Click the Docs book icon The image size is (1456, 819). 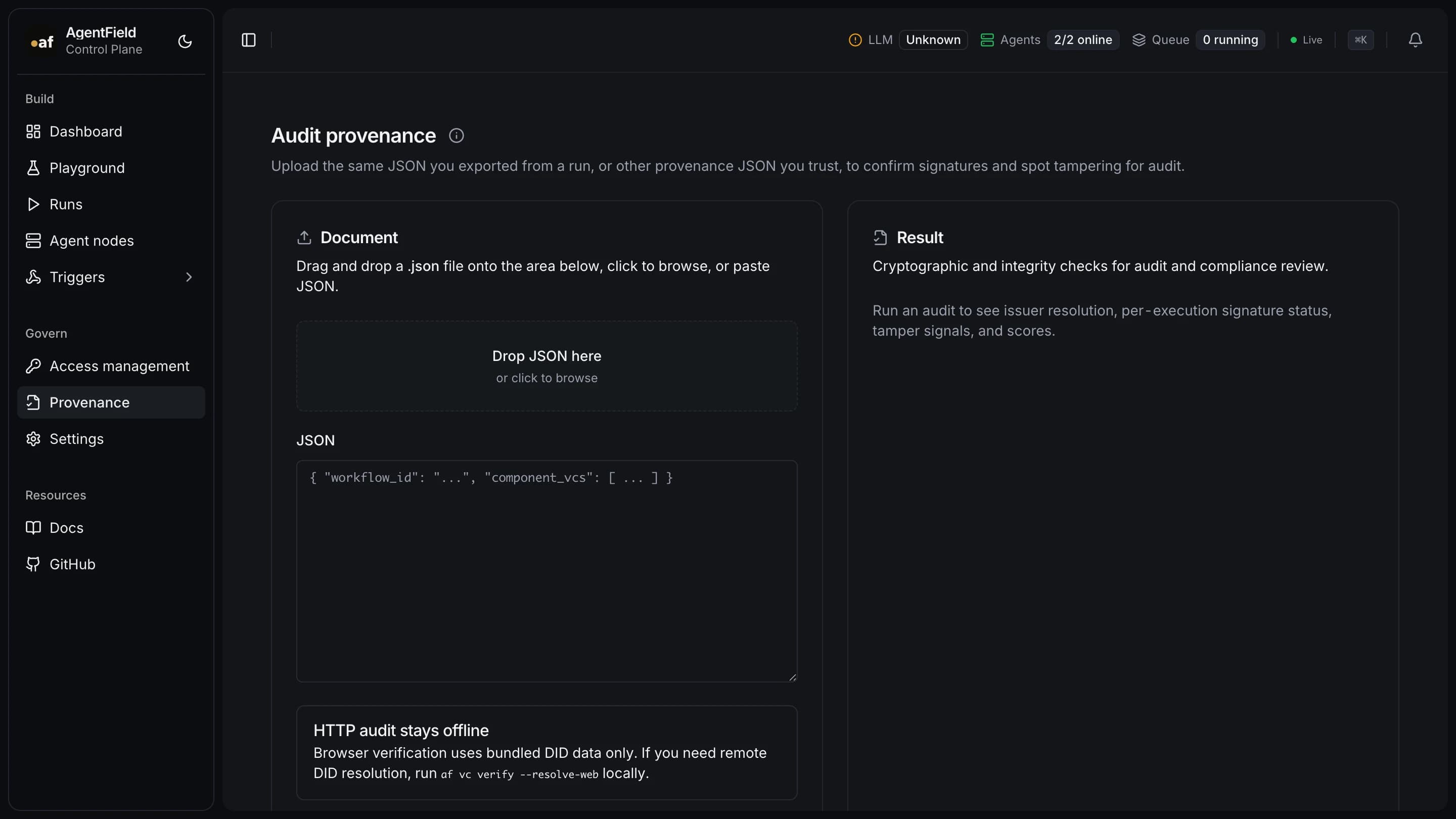point(33,528)
